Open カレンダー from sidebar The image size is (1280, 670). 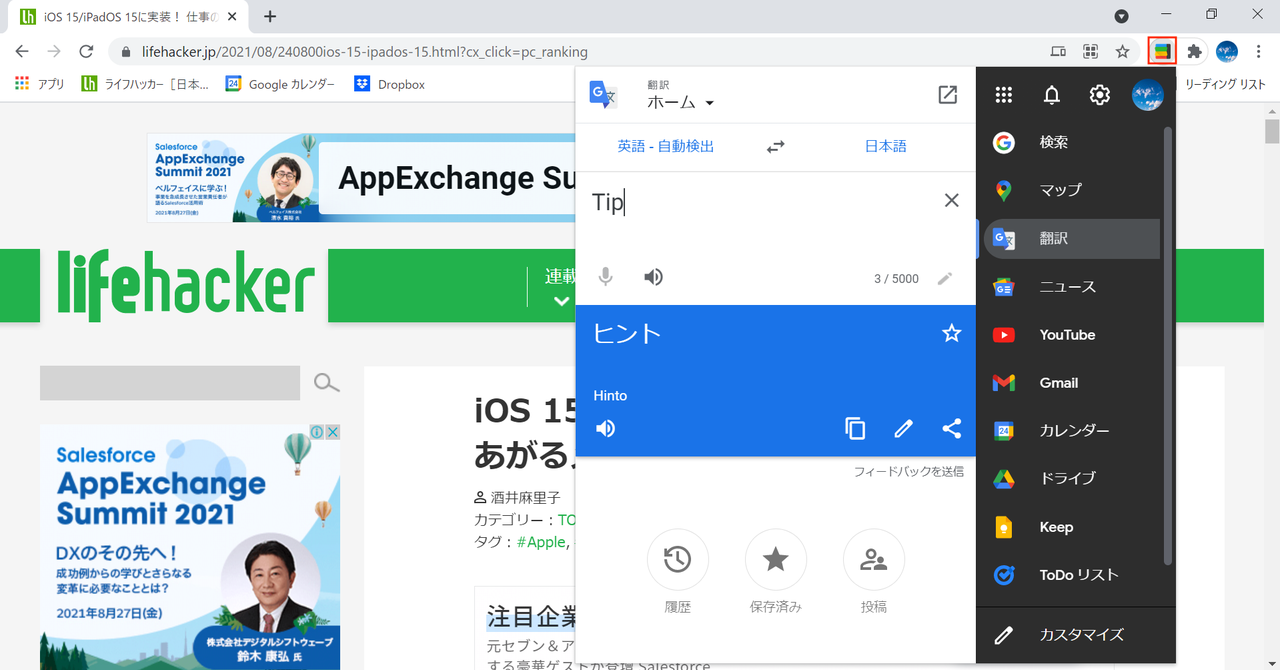pyautogui.click(x=1072, y=431)
